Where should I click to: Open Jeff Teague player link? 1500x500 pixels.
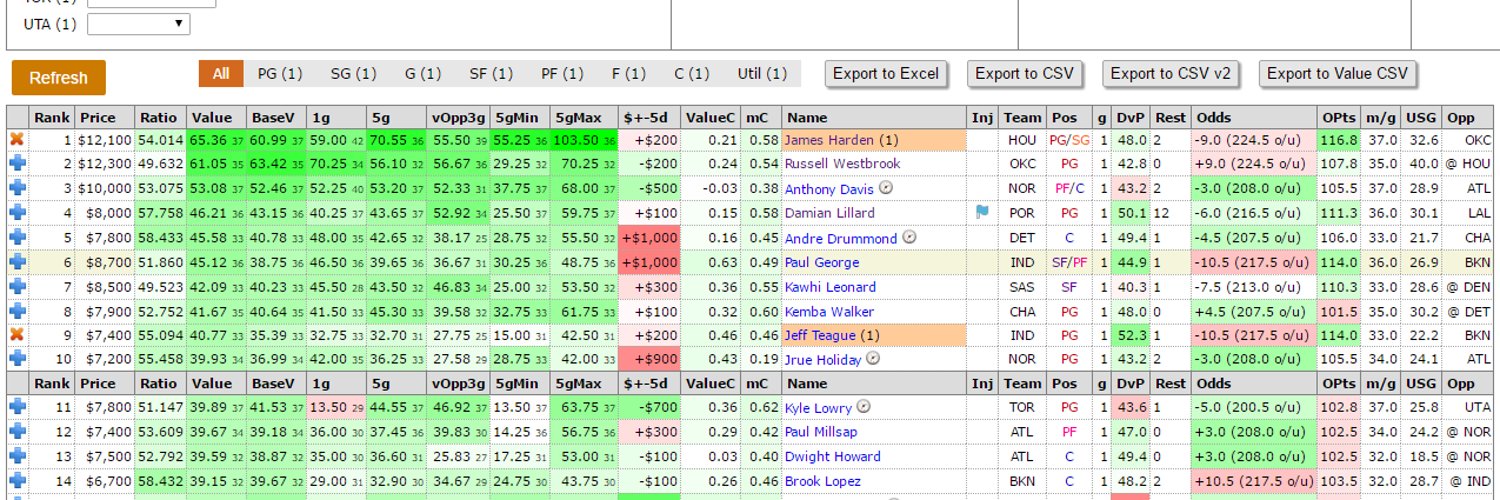click(820, 335)
